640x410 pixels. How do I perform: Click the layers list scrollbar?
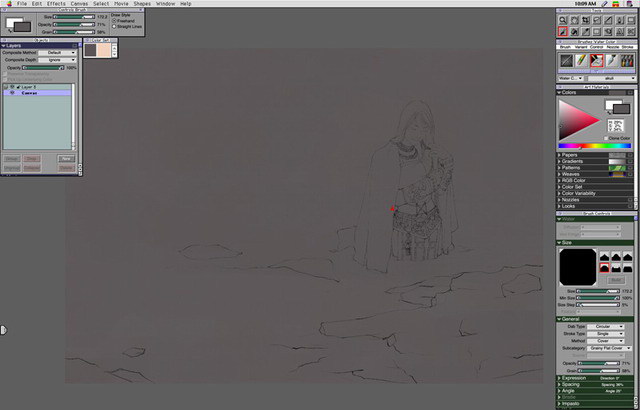click(73, 116)
